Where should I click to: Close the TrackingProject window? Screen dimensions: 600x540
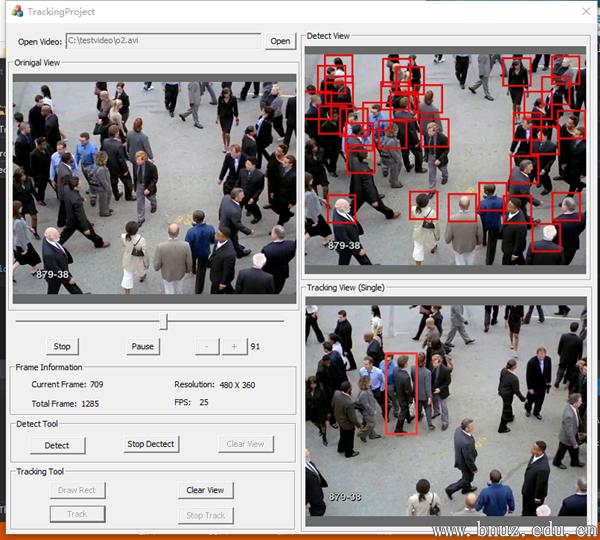(x=585, y=11)
